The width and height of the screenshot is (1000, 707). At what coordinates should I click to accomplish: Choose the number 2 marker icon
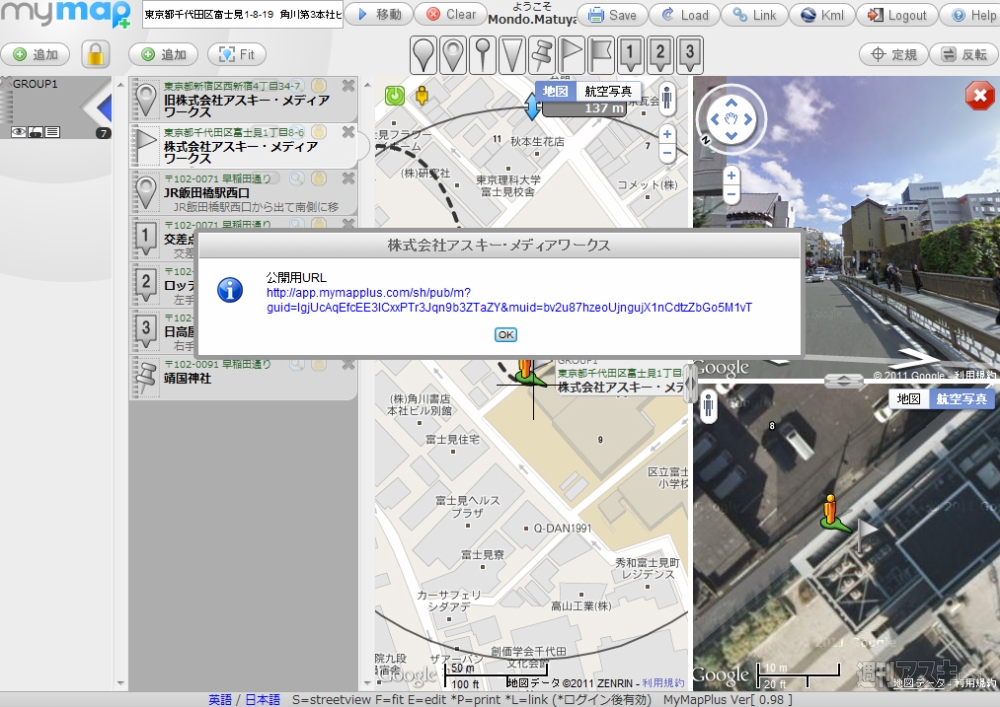659,54
